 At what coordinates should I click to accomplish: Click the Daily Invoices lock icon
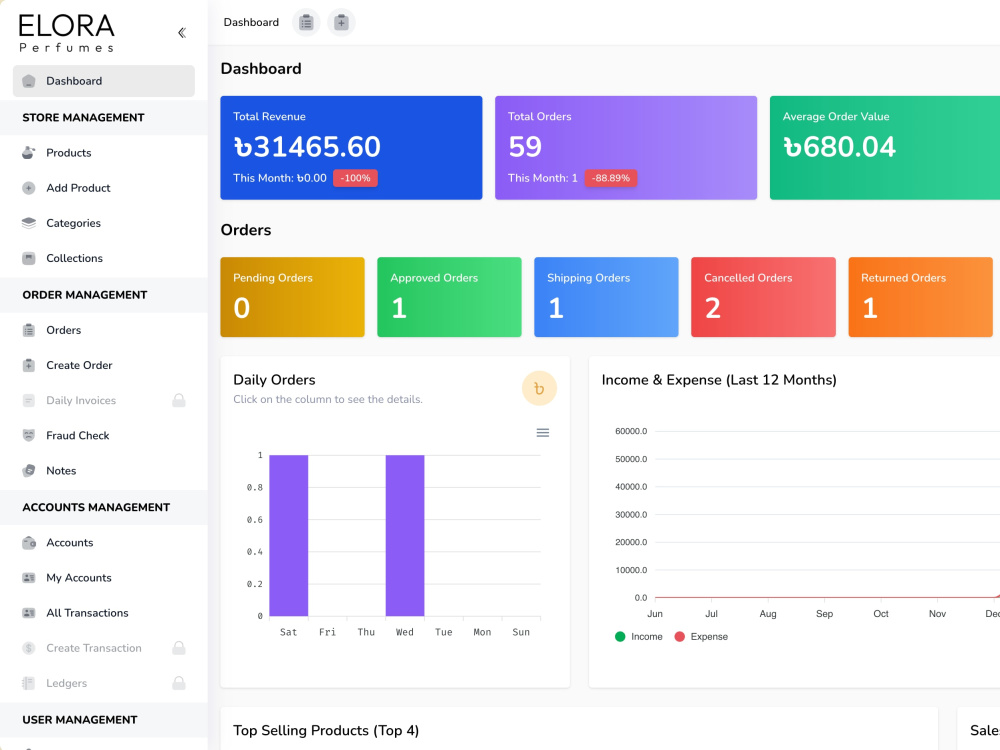pos(179,400)
